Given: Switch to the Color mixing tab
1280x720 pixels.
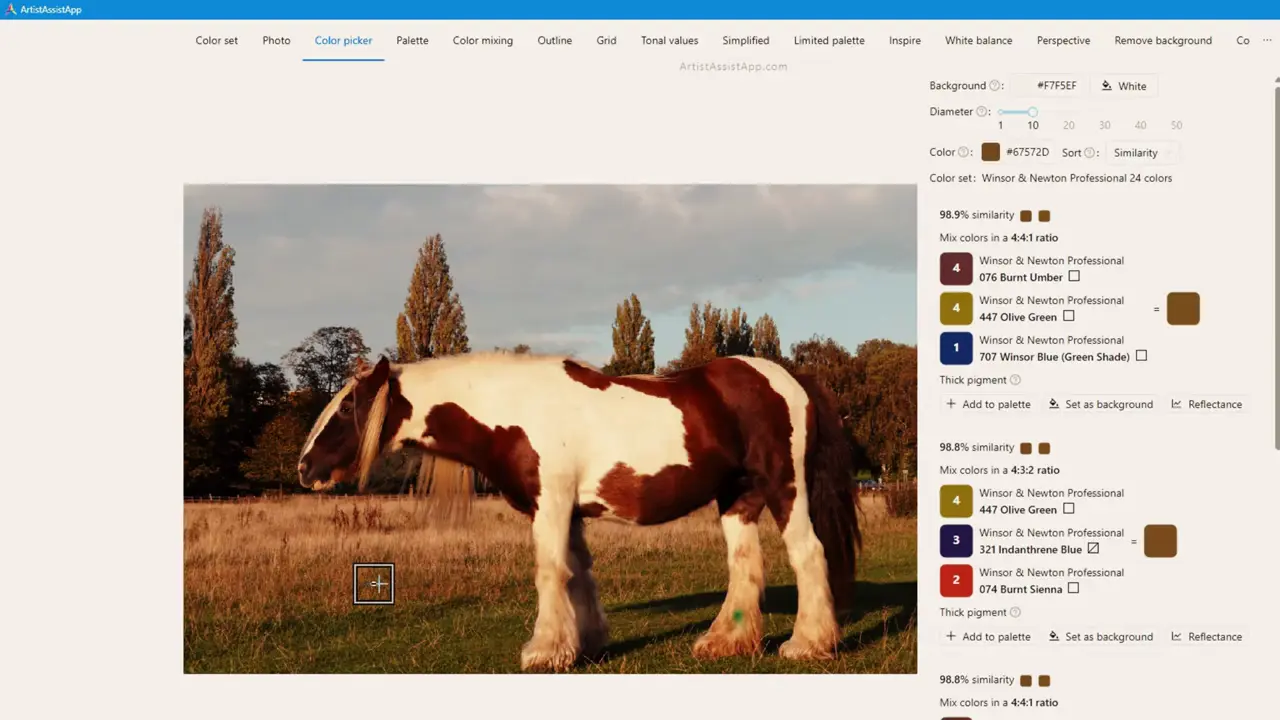Looking at the screenshot, I should [482, 41].
